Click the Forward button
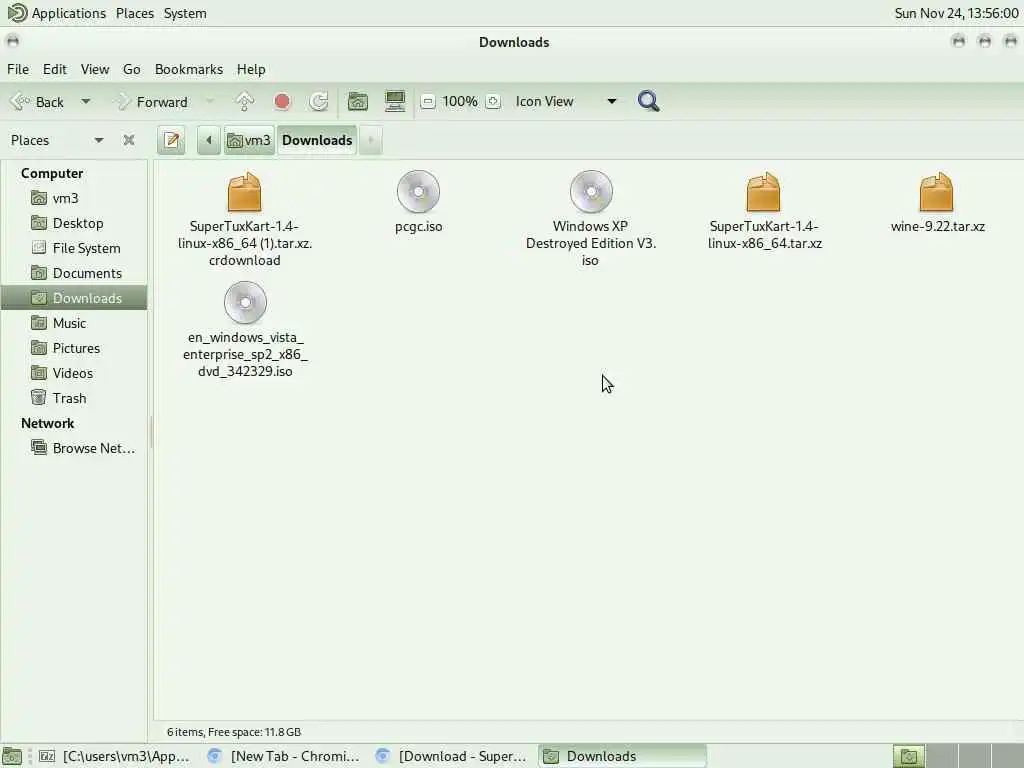The image size is (1024, 768). click(153, 102)
